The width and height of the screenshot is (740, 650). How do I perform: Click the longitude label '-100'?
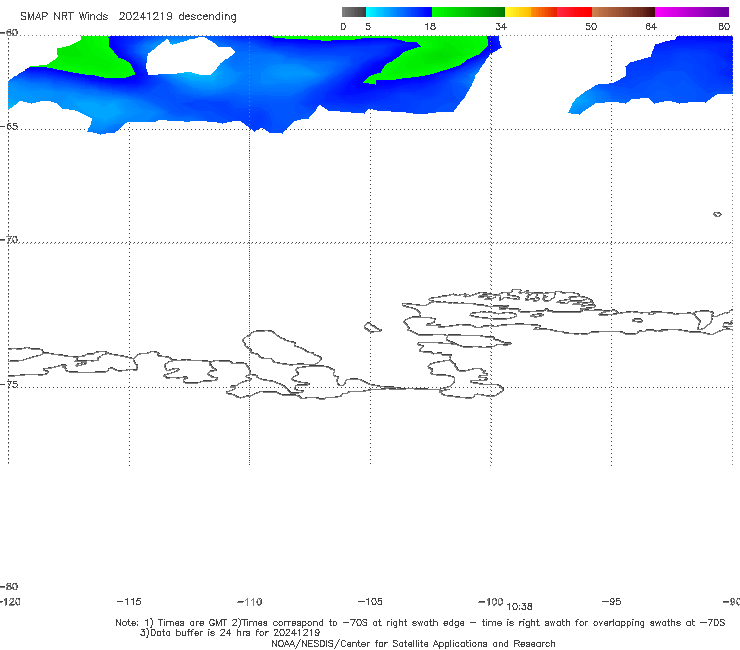click(490, 601)
